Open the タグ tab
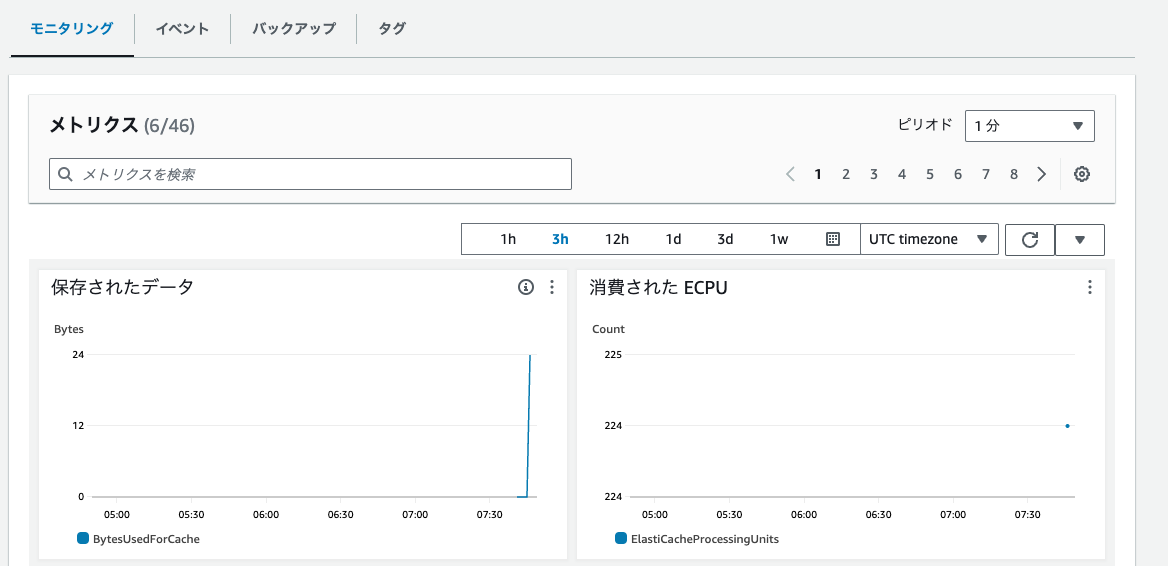Screen dimensions: 1168x566 (392, 29)
